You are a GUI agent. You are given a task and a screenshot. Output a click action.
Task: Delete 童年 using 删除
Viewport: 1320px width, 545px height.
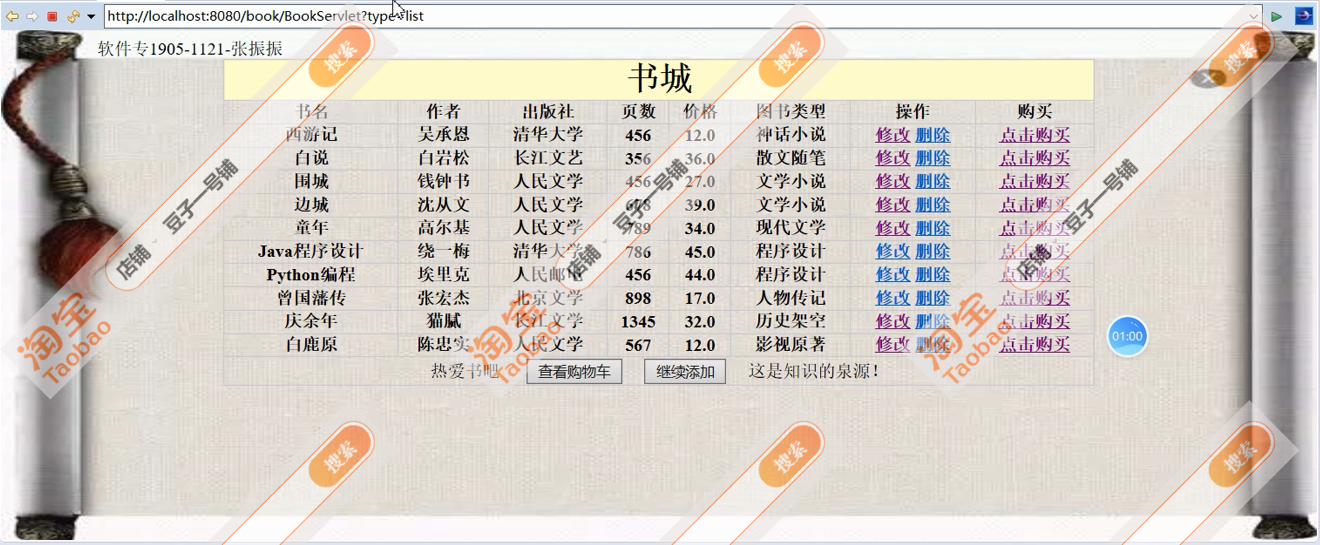[932, 228]
